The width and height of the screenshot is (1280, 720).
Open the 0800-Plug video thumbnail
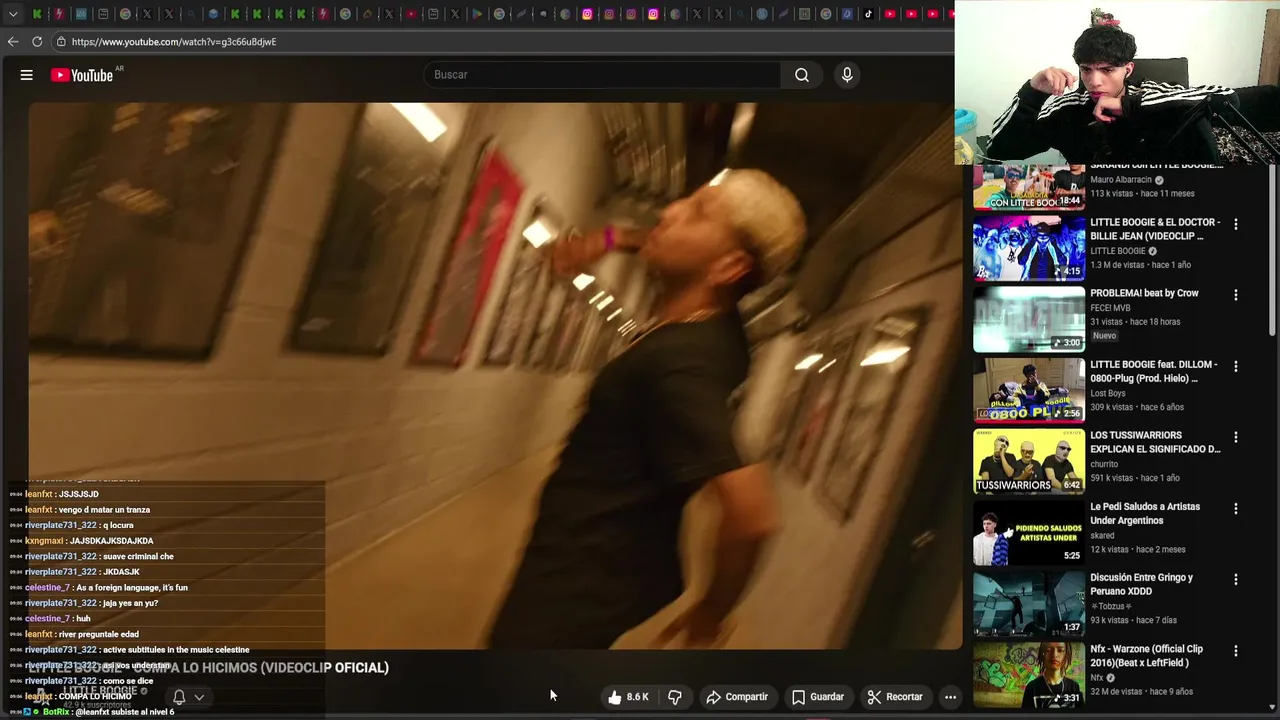tap(1029, 390)
